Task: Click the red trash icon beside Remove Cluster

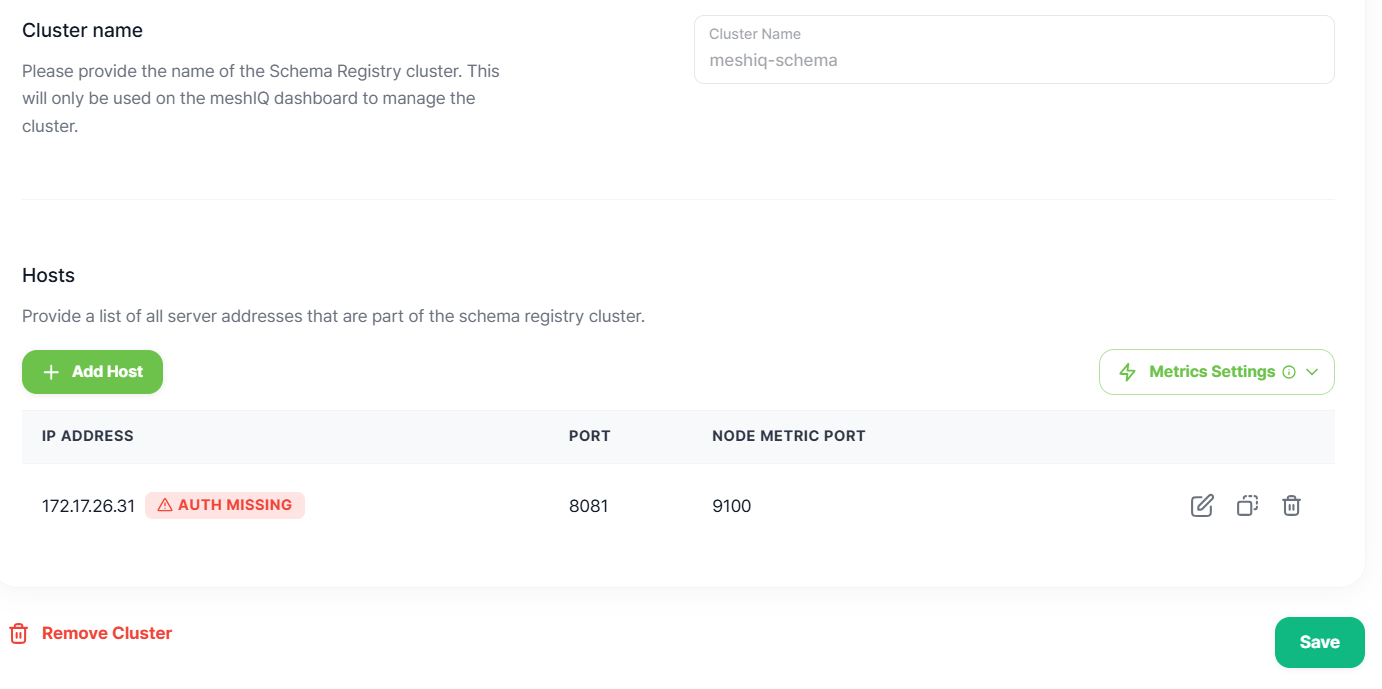Action: [19, 633]
